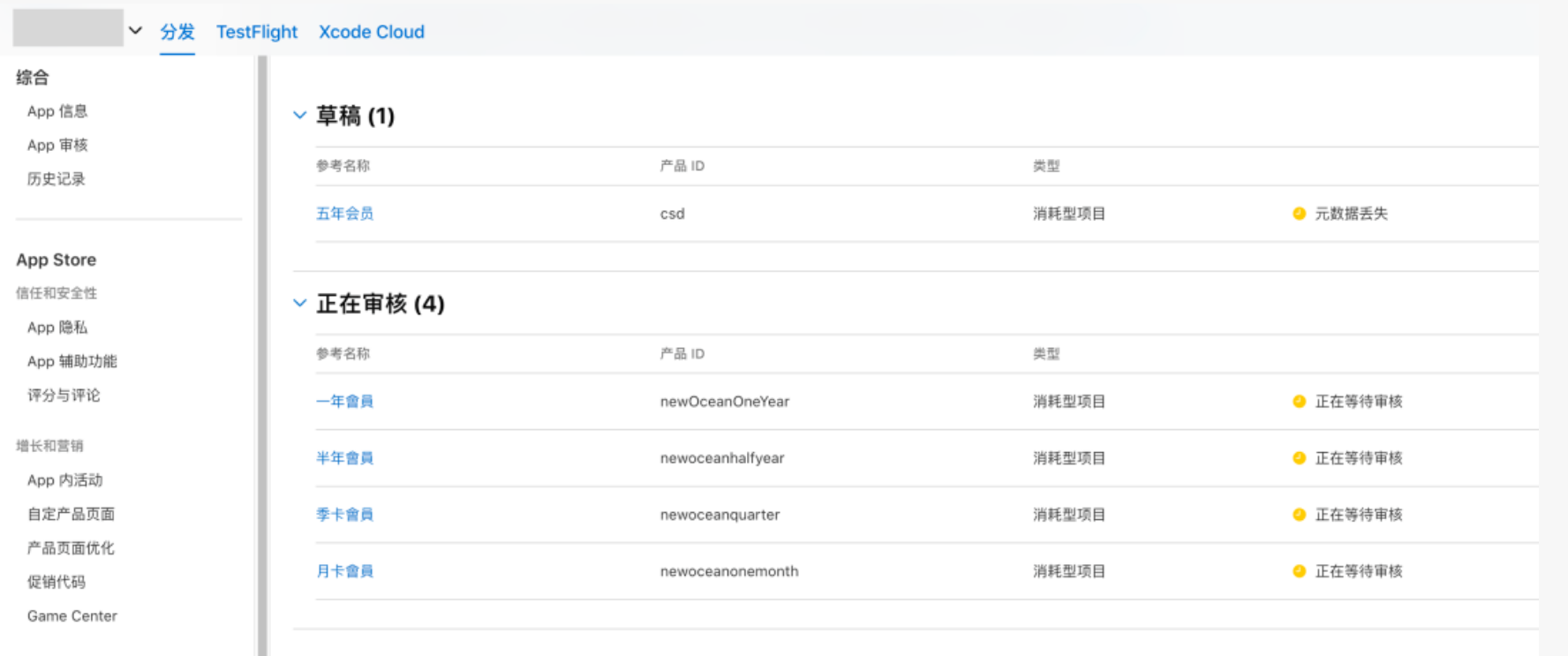Go to App 信息 in sidebar
The height and width of the screenshot is (656, 1568).
(x=57, y=111)
